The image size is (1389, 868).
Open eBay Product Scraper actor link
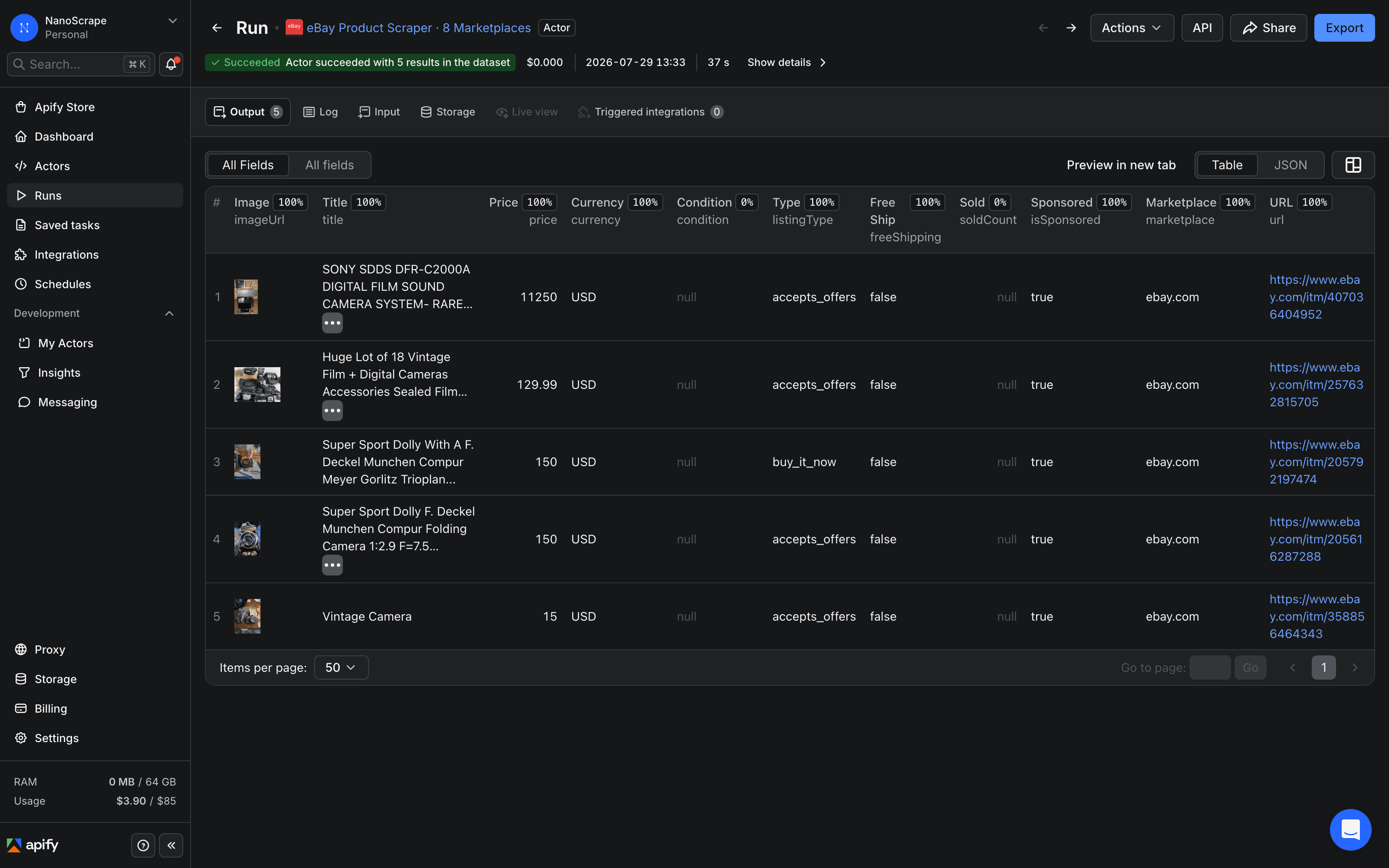click(x=418, y=27)
